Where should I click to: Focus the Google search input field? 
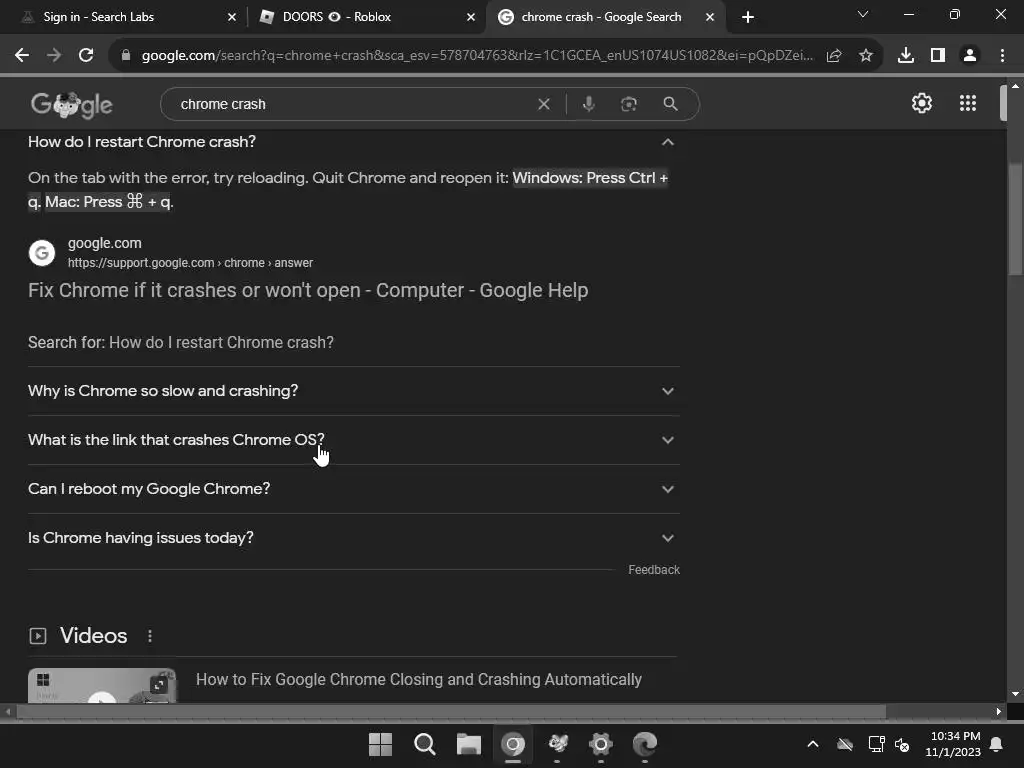[356, 104]
